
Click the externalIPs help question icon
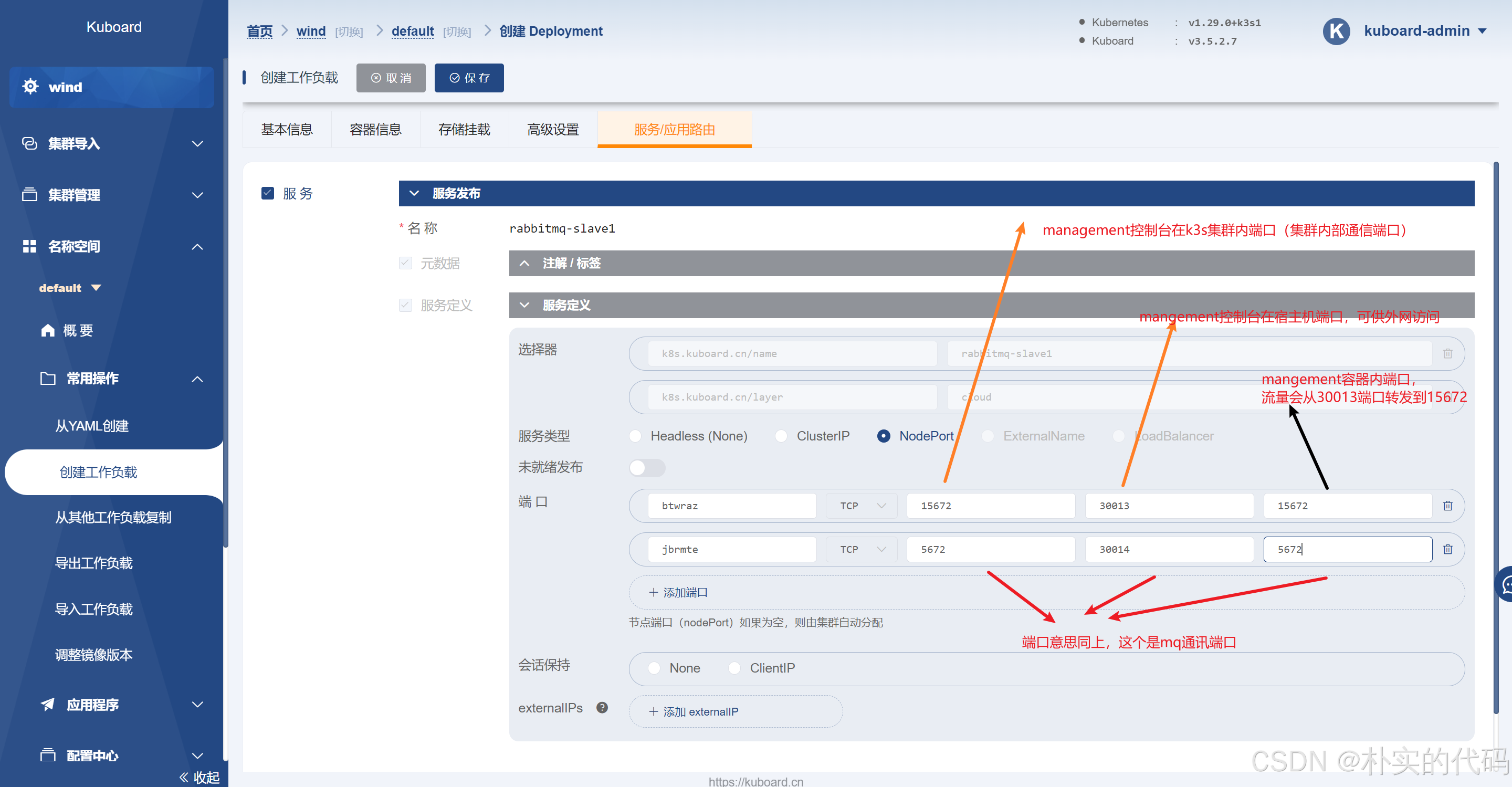pyautogui.click(x=602, y=707)
